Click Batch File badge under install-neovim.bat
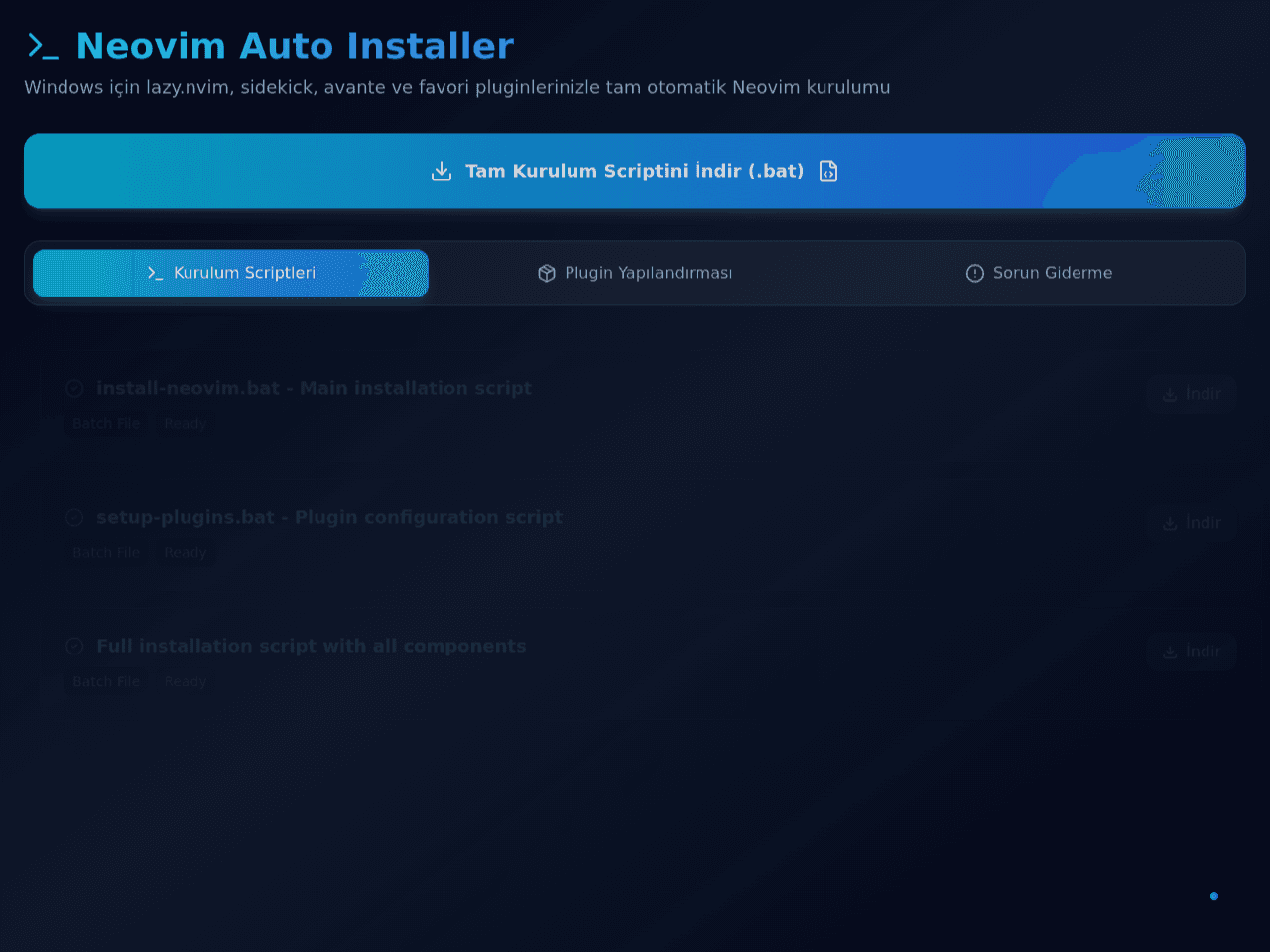 tap(106, 423)
